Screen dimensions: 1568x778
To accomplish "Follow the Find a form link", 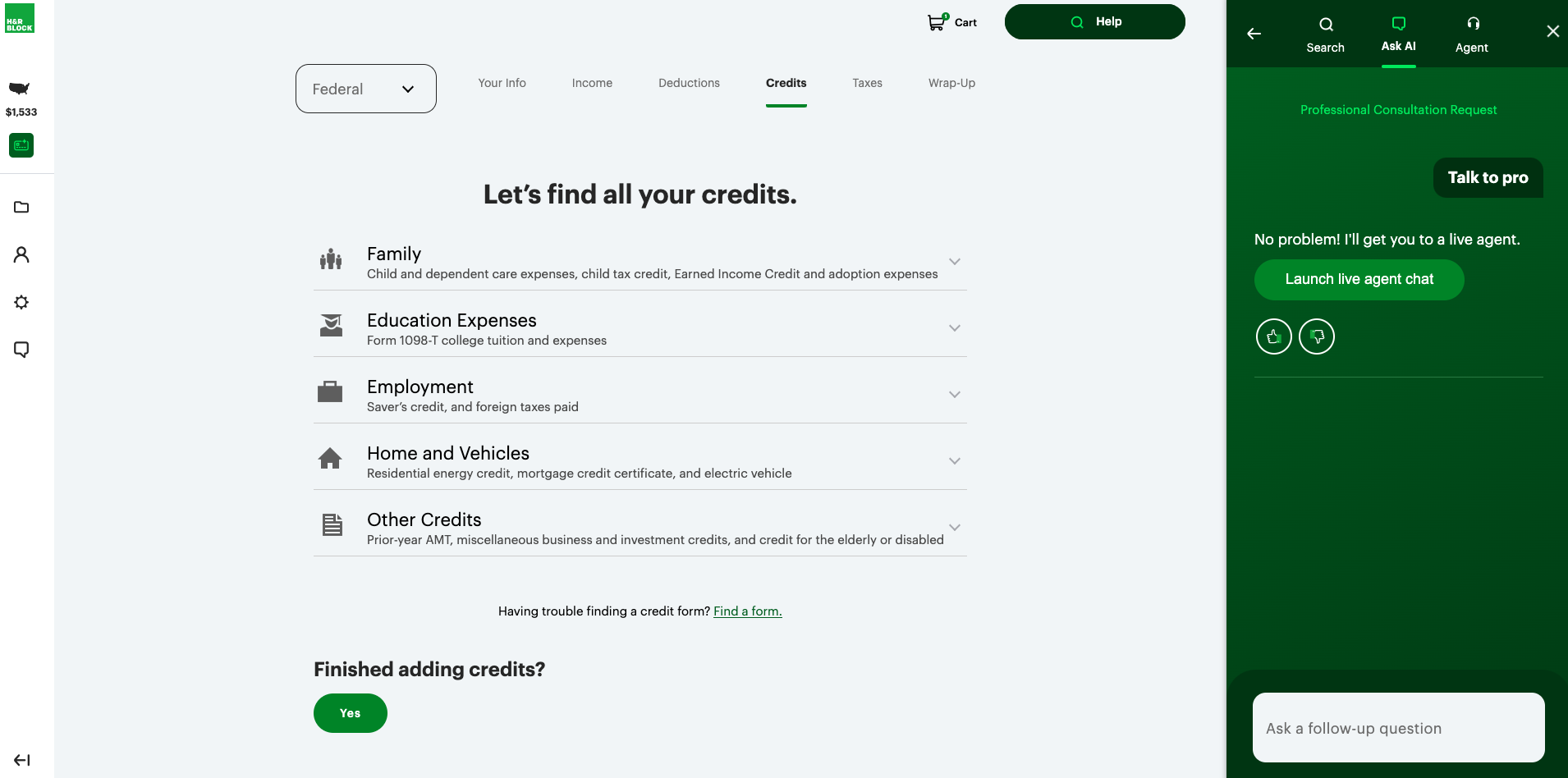I will pyautogui.click(x=747, y=611).
